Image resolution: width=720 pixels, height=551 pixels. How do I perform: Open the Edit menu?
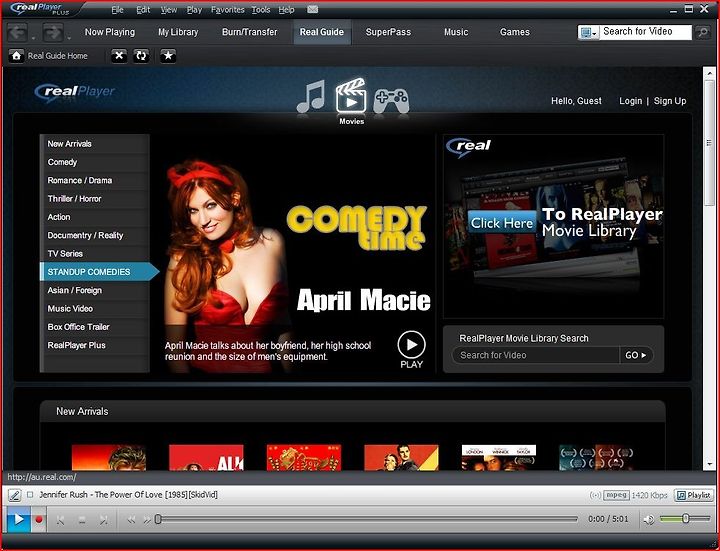143,10
